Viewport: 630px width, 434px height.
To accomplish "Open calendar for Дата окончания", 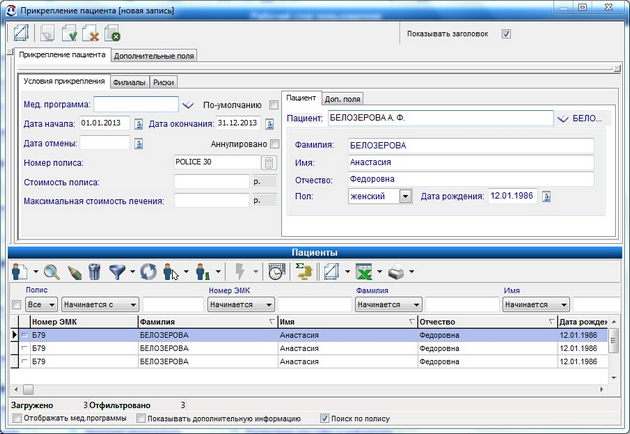I will (270, 124).
